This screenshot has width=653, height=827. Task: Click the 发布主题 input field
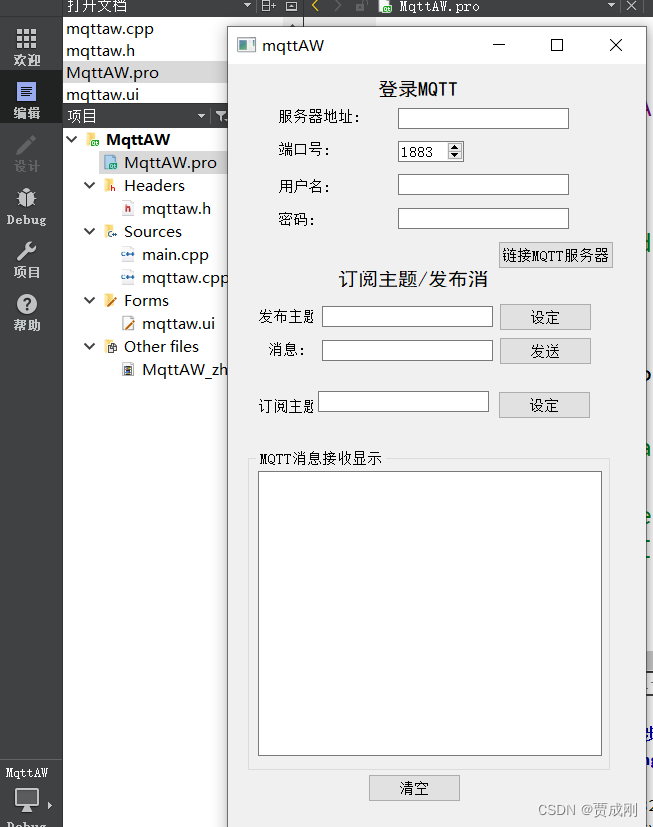tap(407, 316)
